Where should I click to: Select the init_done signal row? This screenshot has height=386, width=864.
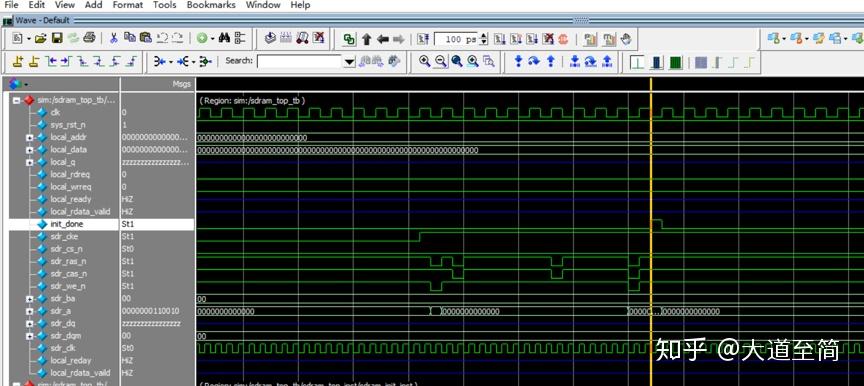tap(101, 224)
